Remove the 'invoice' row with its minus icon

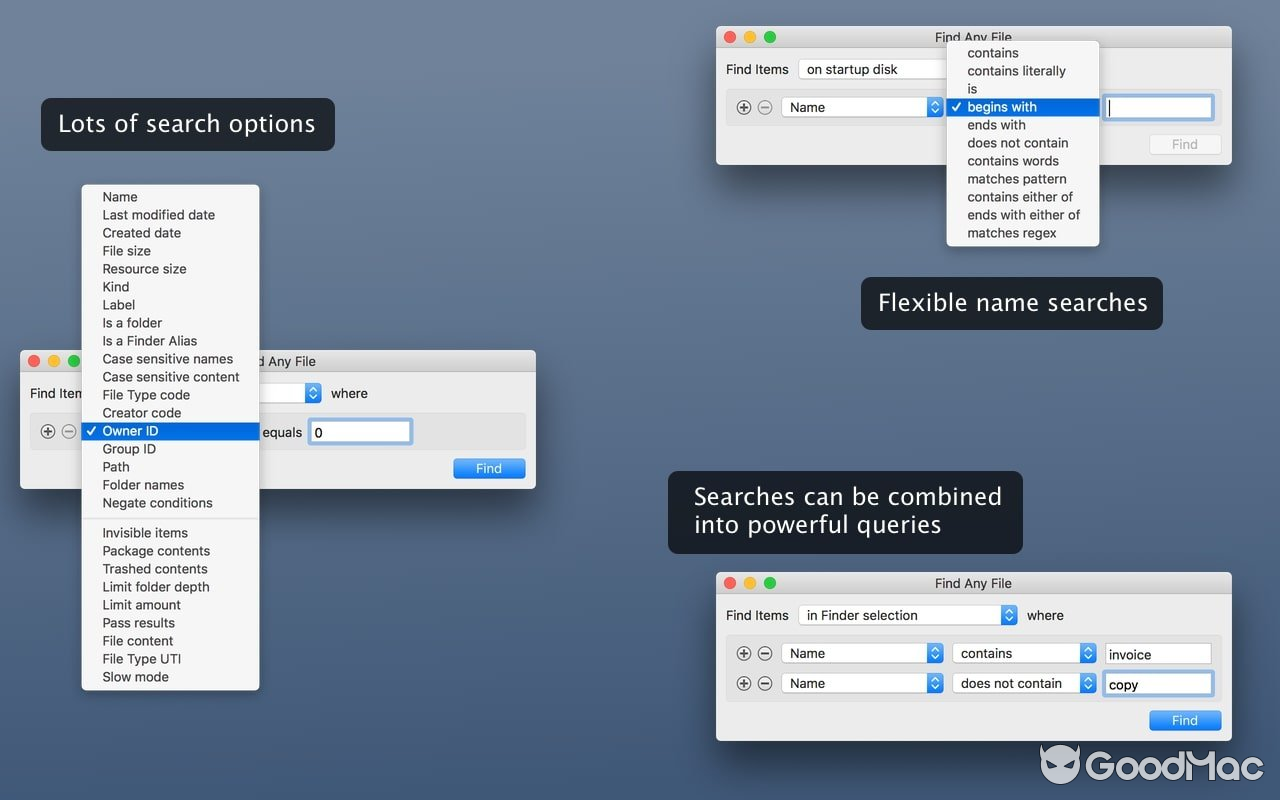[x=766, y=652]
